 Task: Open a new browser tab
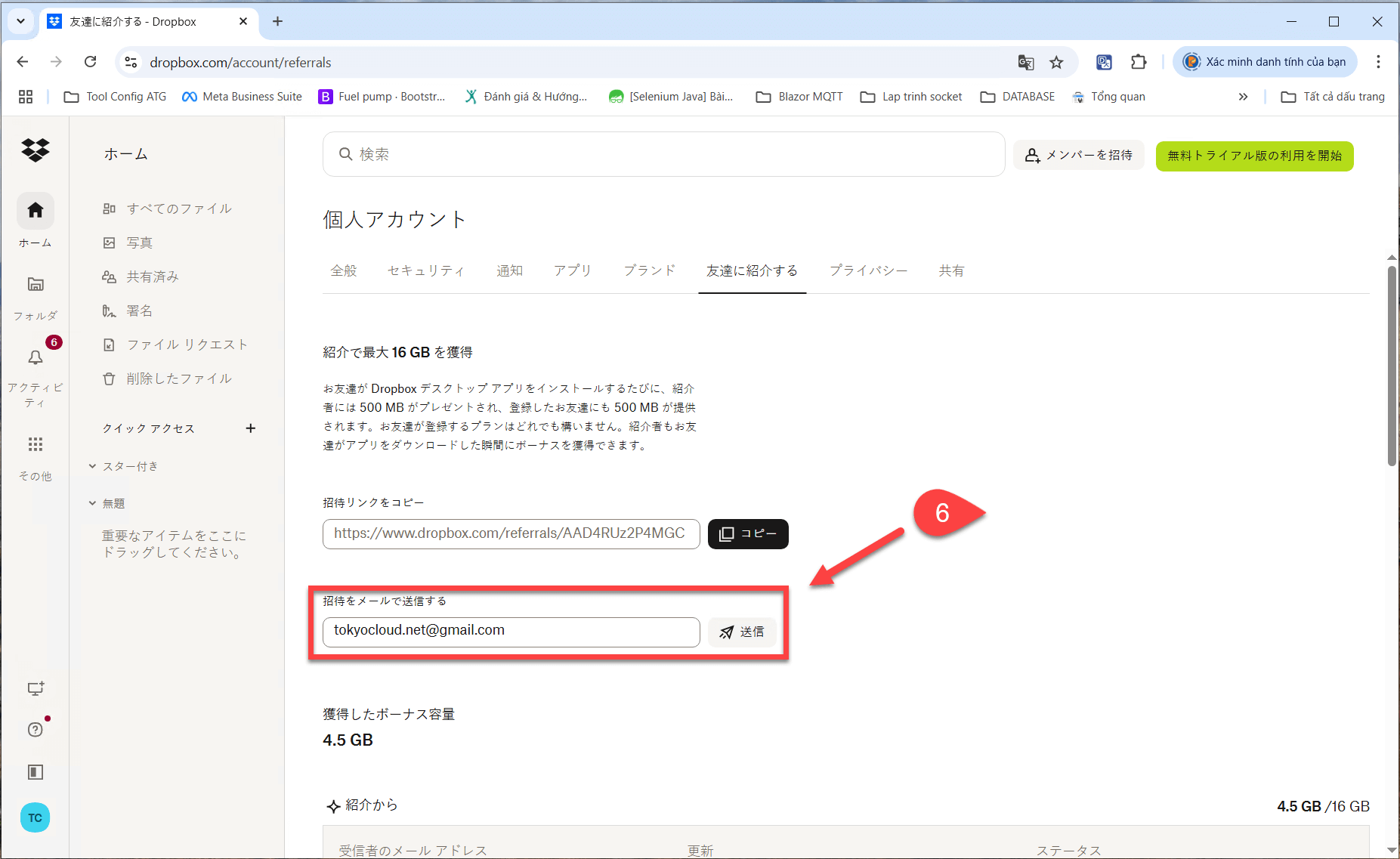(277, 21)
